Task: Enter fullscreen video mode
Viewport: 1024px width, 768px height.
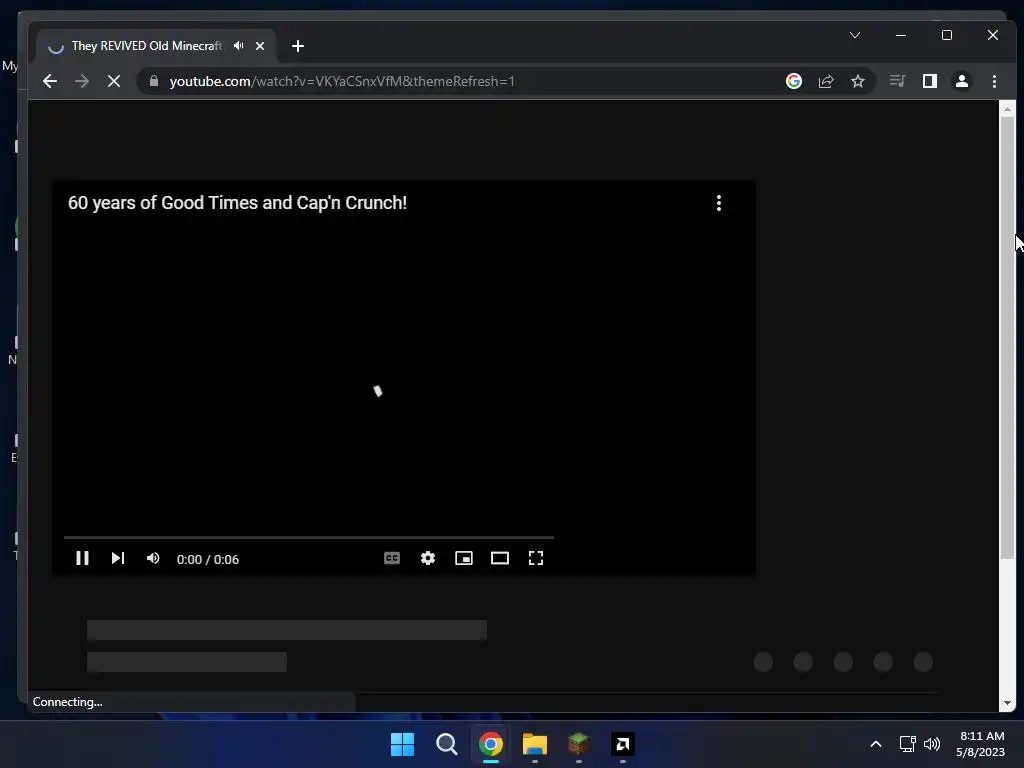Action: [x=536, y=558]
